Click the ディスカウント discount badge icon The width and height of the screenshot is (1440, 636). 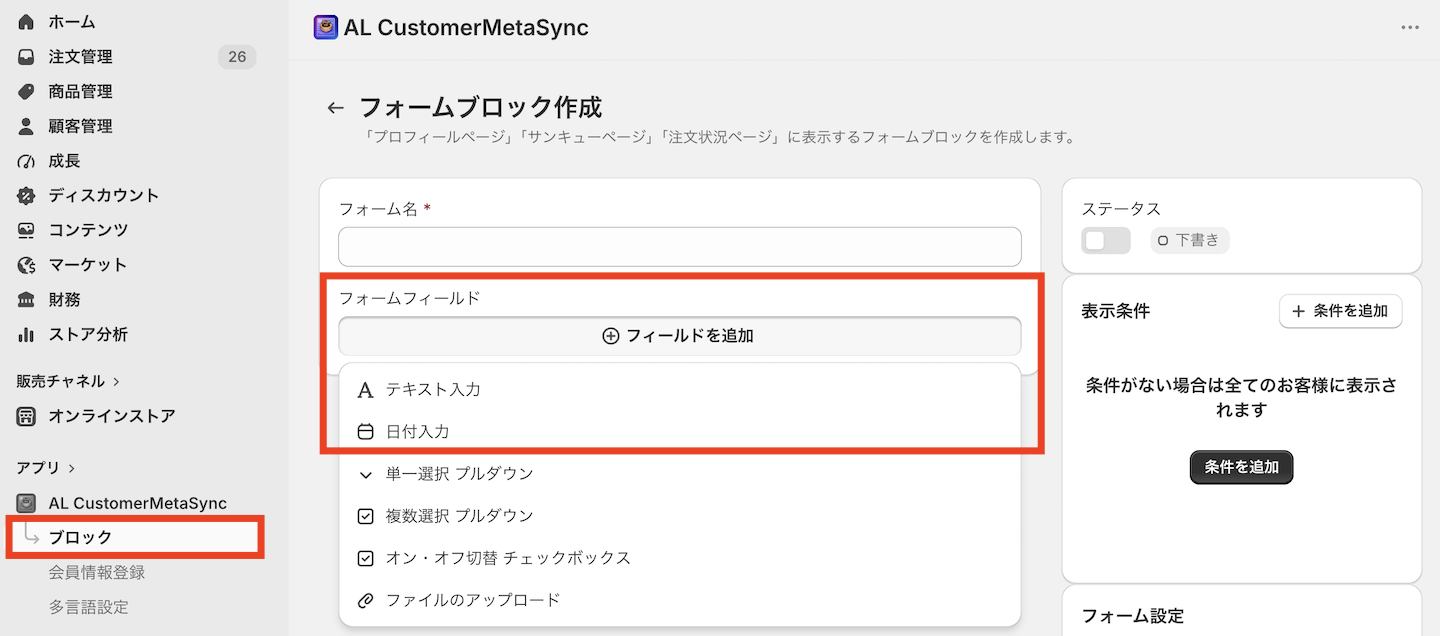(x=27, y=196)
